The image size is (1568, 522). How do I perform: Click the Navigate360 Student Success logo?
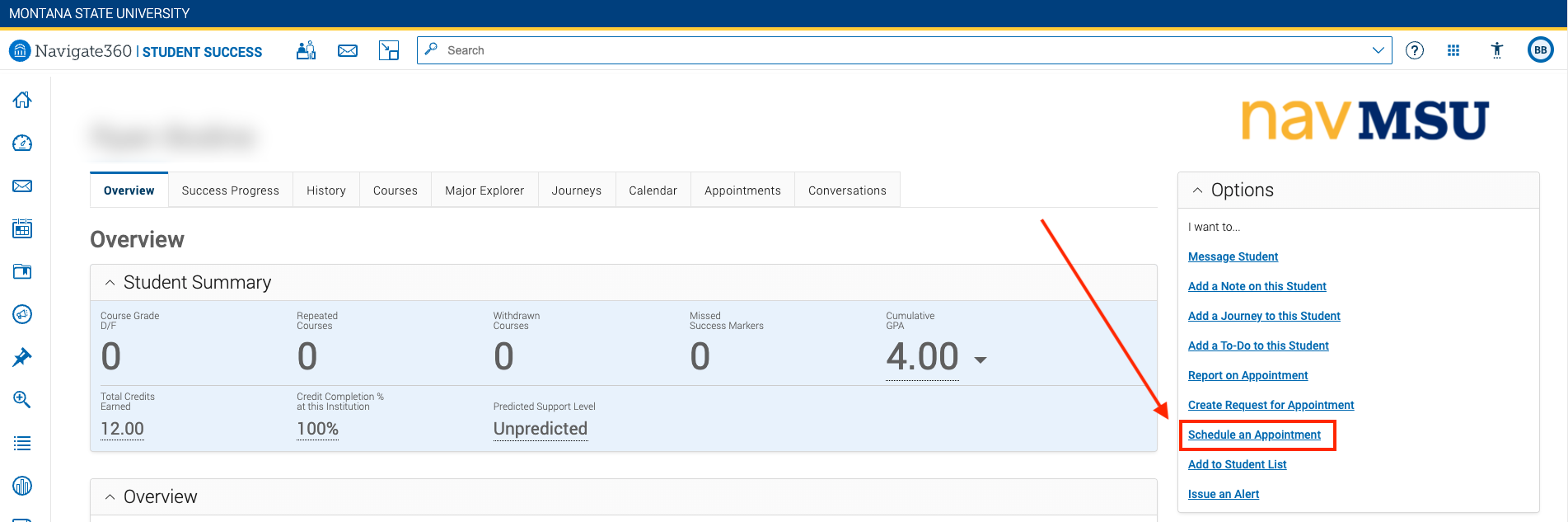[x=136, y=51]
